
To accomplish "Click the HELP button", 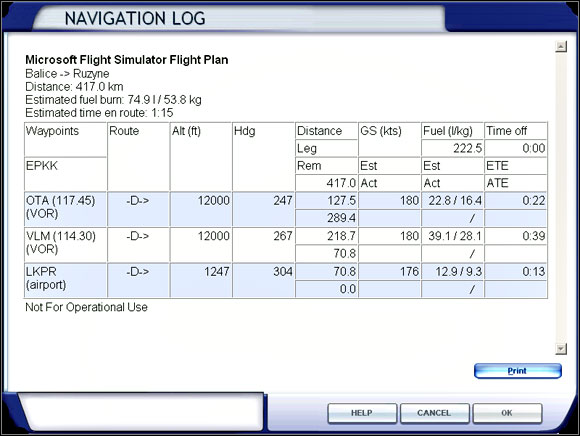I will [x=362, y=413].
